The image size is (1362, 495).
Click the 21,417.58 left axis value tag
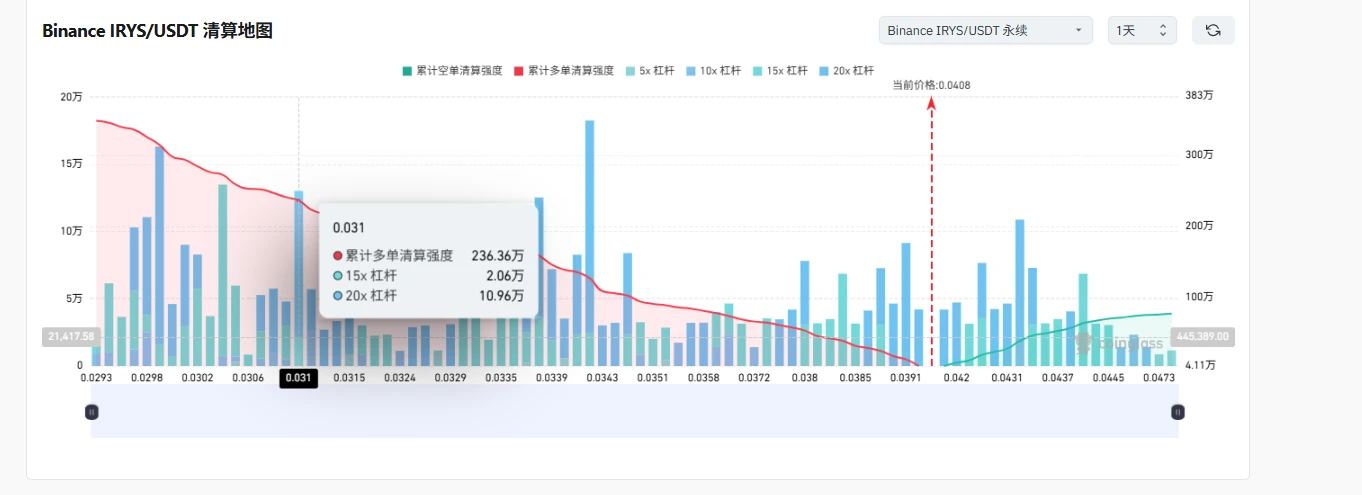(69, 336)
